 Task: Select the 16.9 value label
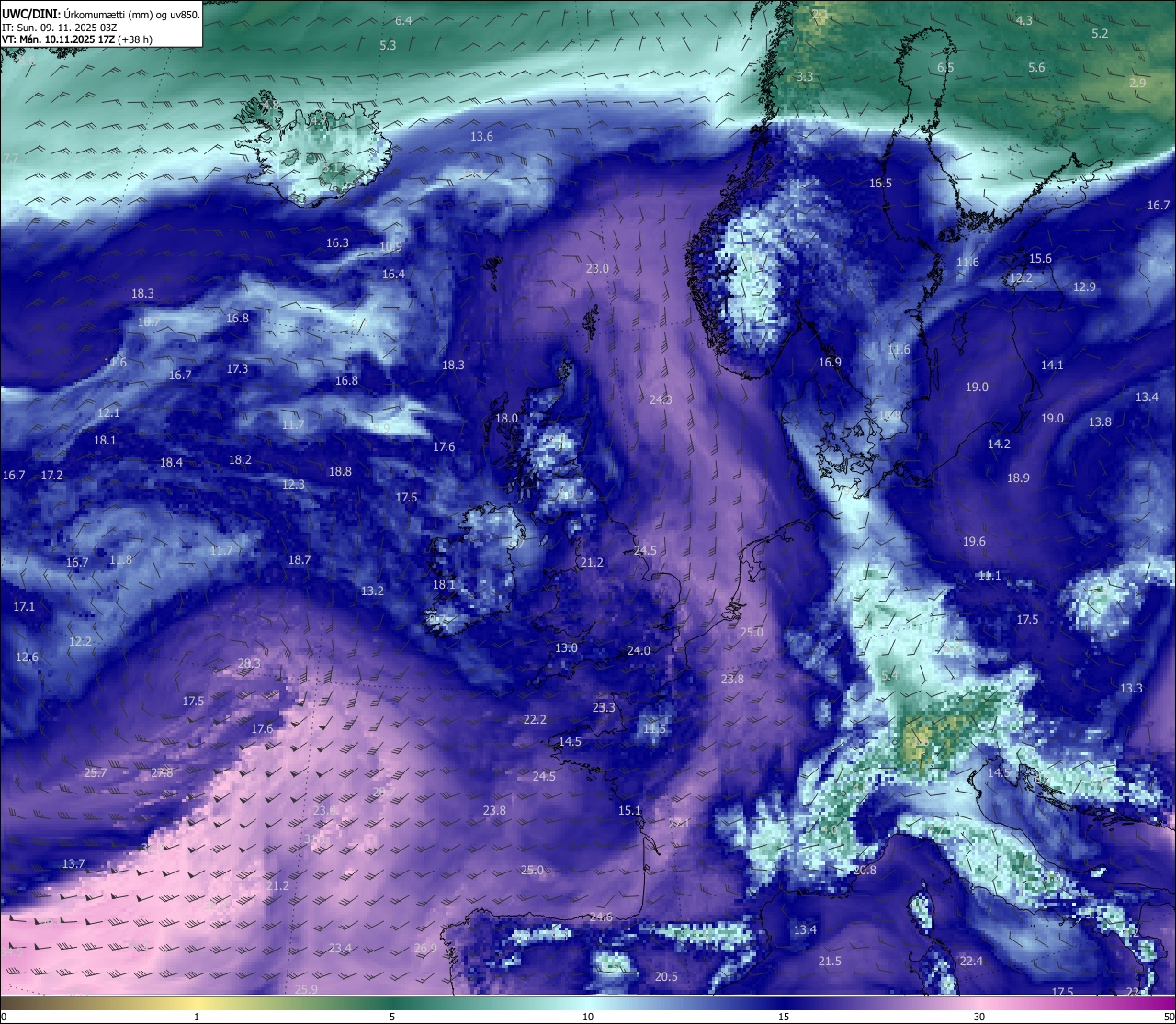pyautogui.click(x=830, y=362)
